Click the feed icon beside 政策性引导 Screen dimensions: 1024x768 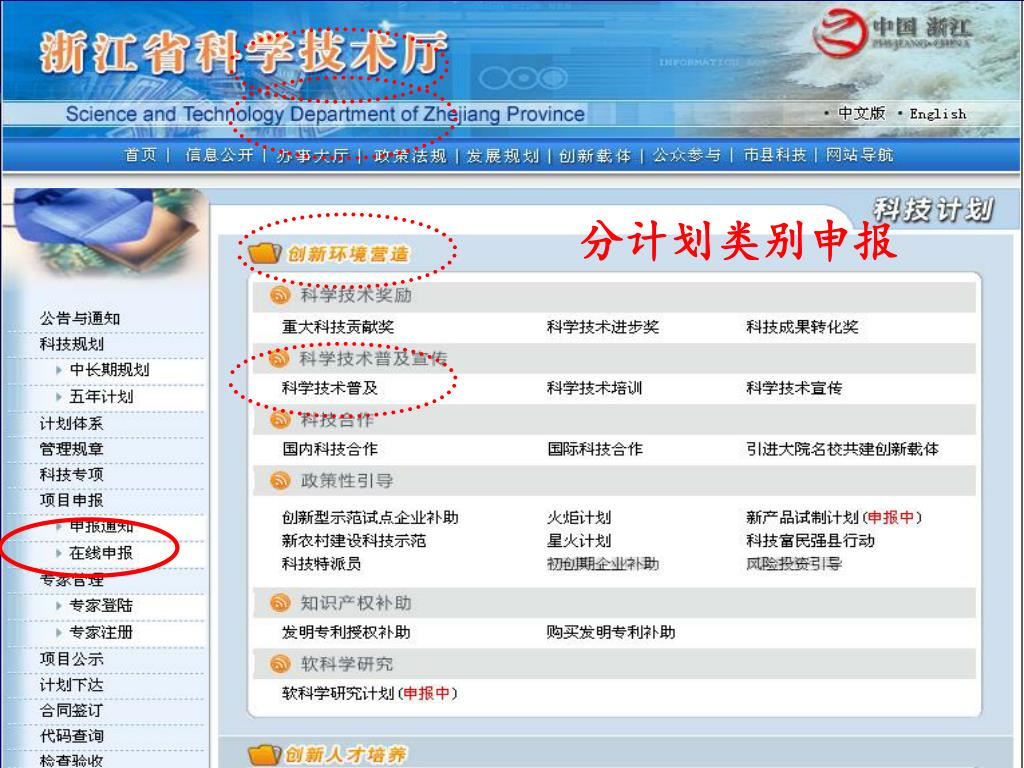pyautogui.click(x=280, y=481)
